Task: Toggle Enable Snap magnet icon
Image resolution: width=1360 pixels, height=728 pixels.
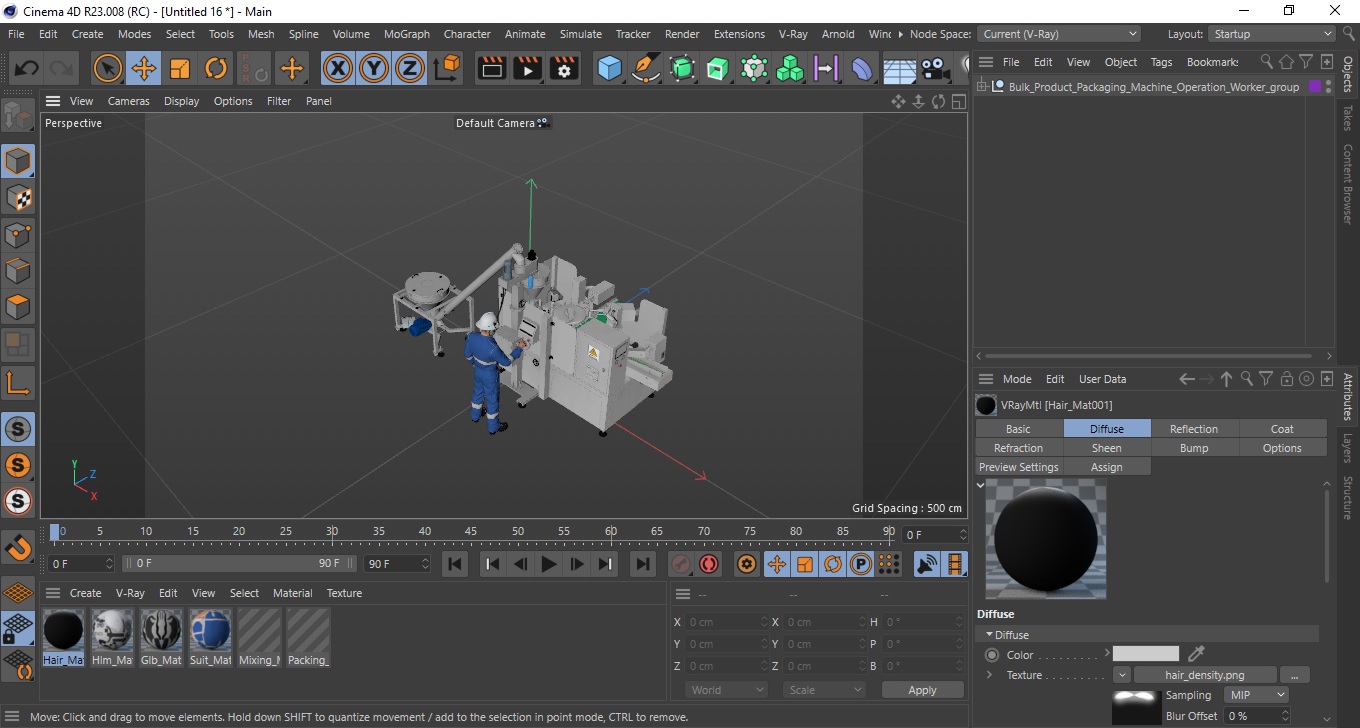Action: tap(18, 547)
